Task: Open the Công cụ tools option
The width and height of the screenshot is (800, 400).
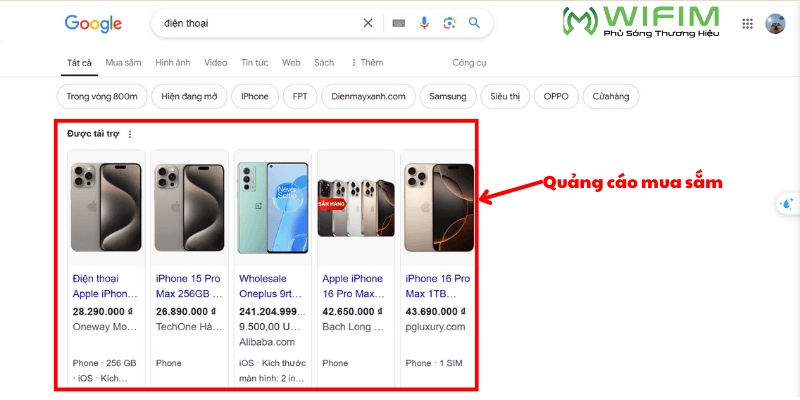Action: coord(469,63)
